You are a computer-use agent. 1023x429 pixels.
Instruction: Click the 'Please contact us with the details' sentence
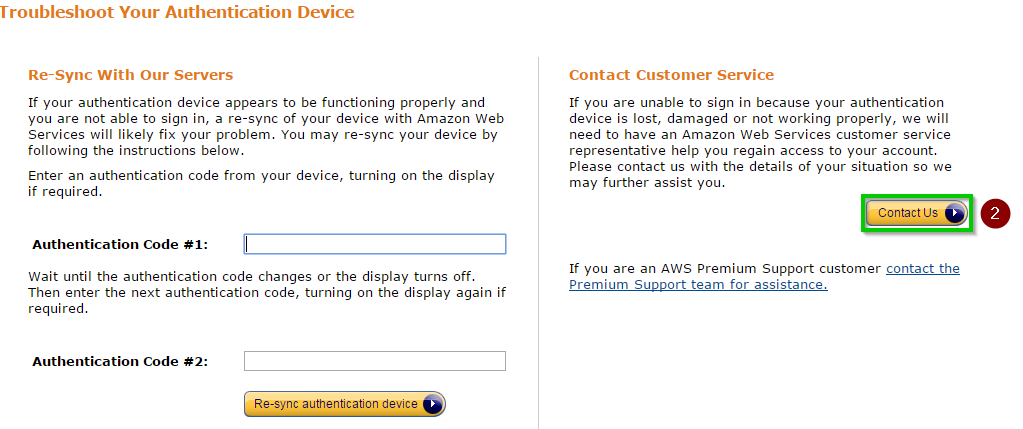760,175
